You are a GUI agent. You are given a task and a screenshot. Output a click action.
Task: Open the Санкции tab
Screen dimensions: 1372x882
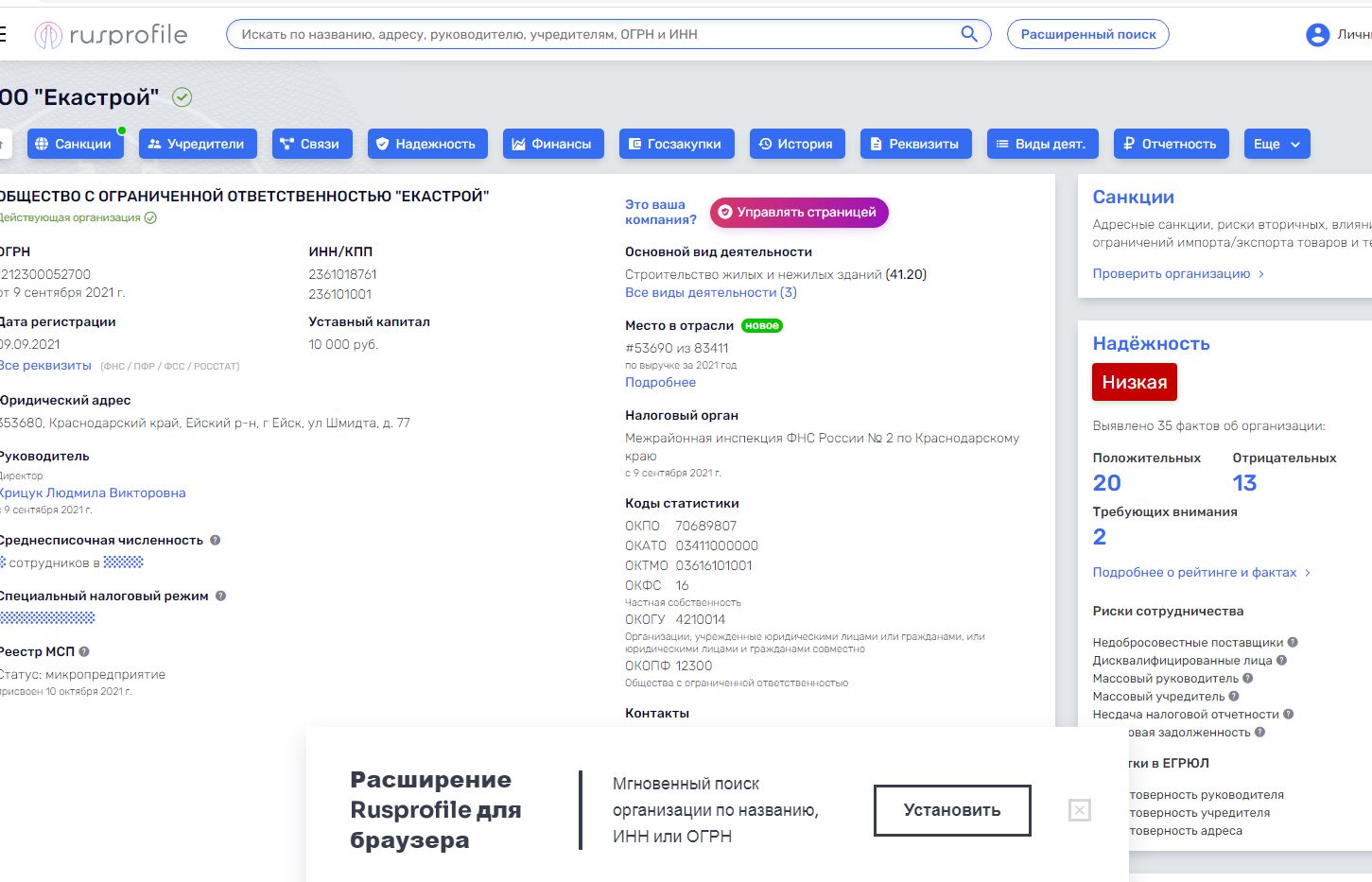pyautogui.click(x=75, y=144)
